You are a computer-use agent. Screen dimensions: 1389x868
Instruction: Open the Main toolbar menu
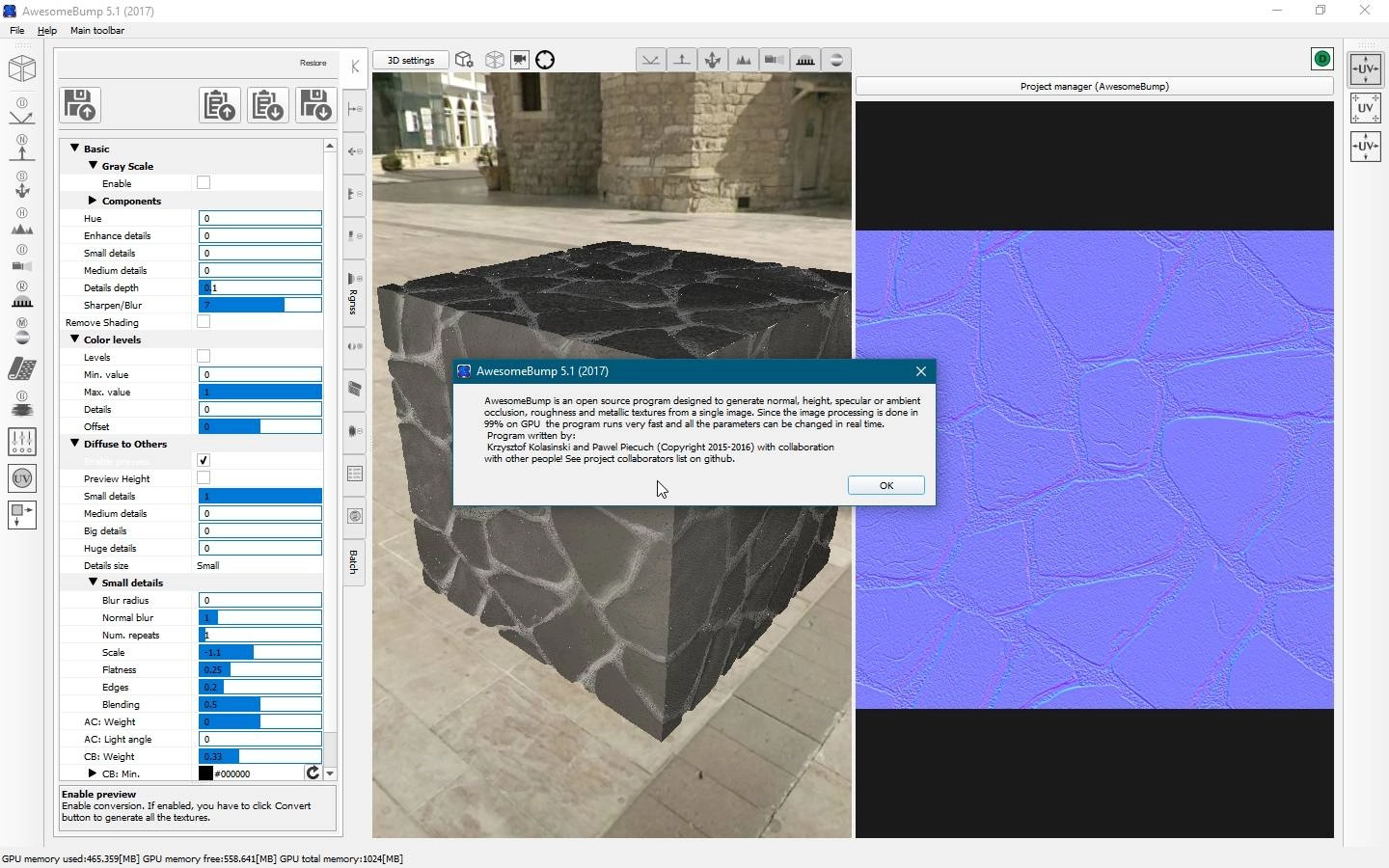(x=96, y=30)
